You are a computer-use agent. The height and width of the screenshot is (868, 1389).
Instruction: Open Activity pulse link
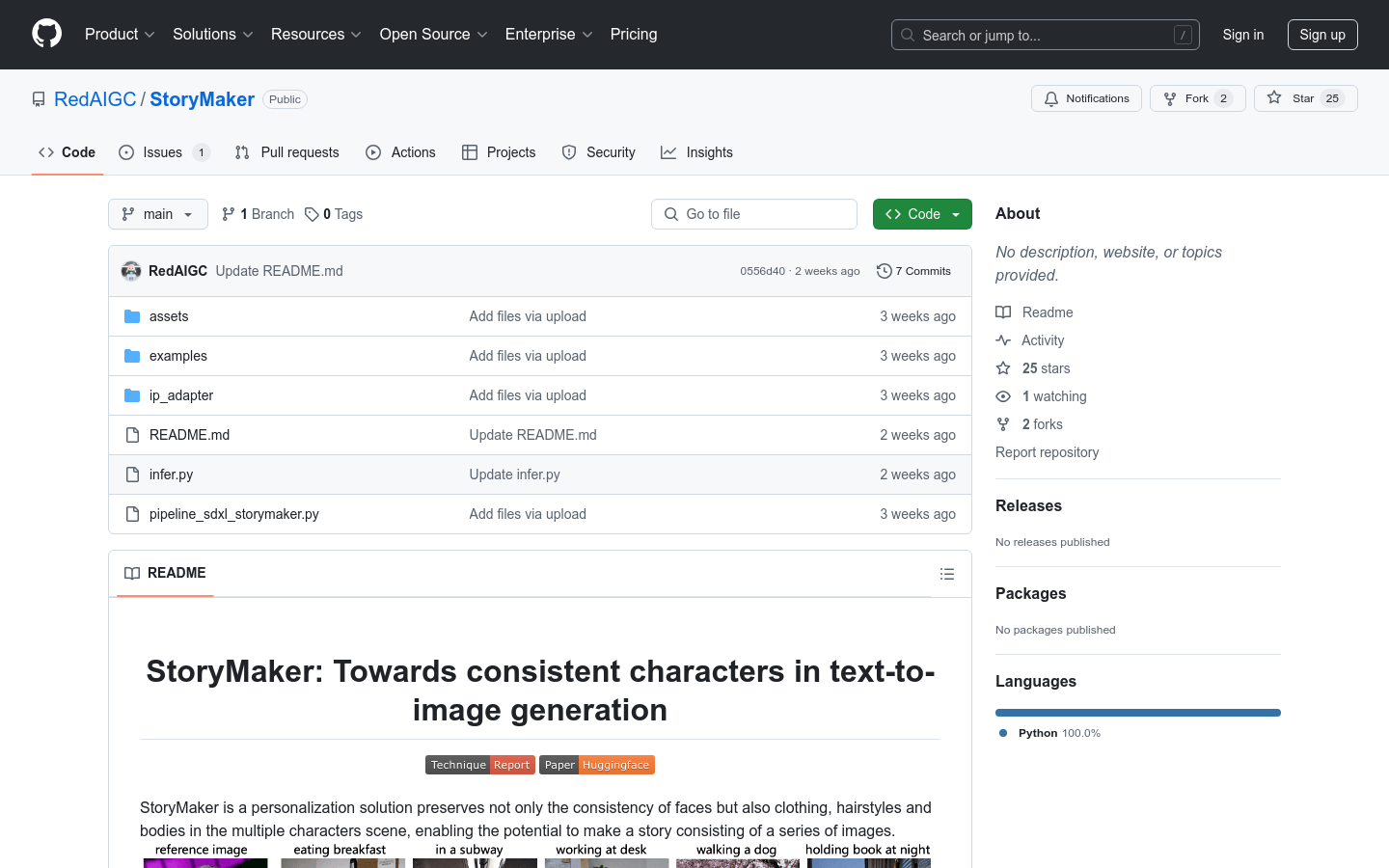pyautogui.click(x=1029, y=340)
